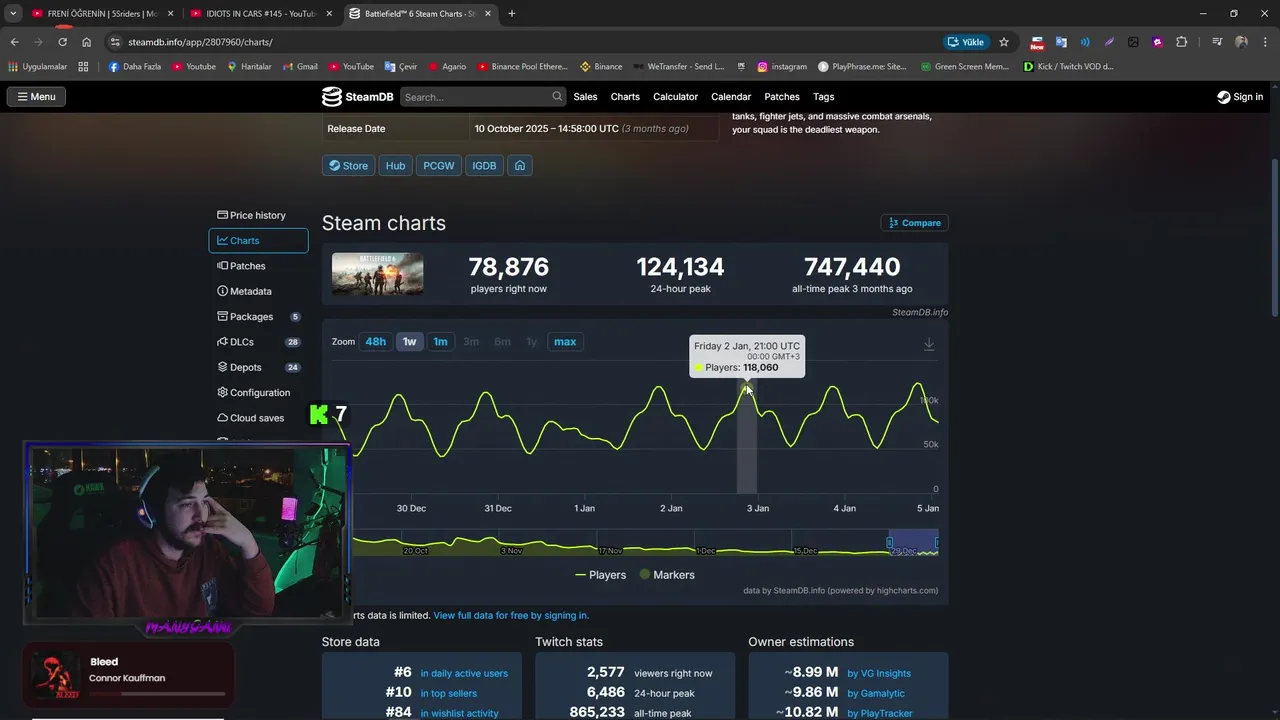Open Depots in the sidebar
The height and width of the screenshot is (720, 1280).
[258, 367]
